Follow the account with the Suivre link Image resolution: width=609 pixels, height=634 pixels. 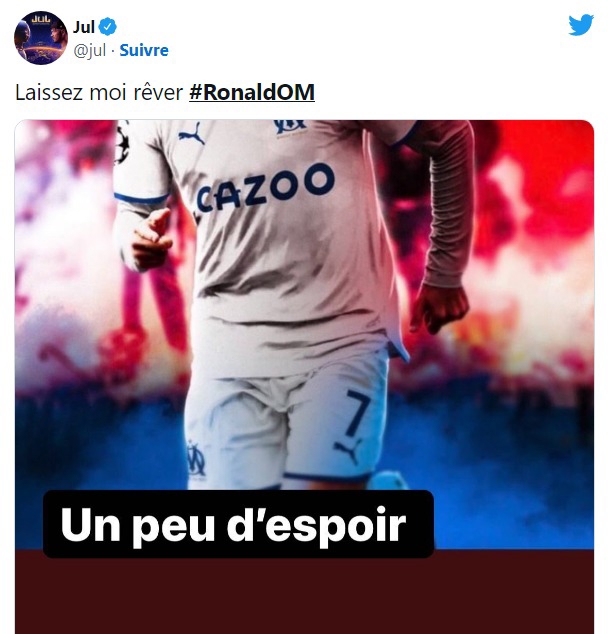coord(144,51)
